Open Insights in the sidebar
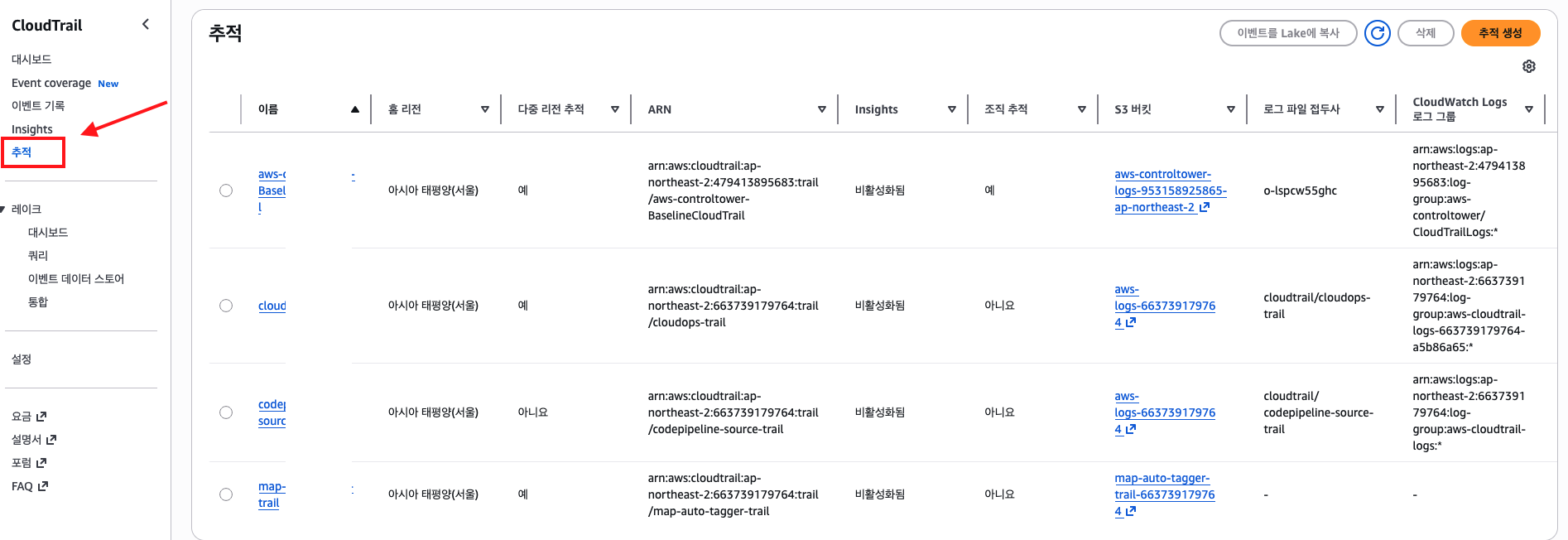The height and width of the screenshot is (540, 1568). click(32, 129)
